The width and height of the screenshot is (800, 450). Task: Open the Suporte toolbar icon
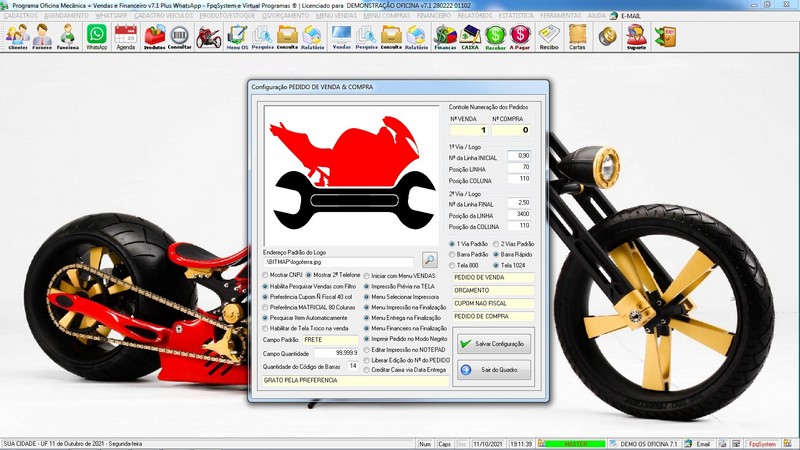[636, 37]
